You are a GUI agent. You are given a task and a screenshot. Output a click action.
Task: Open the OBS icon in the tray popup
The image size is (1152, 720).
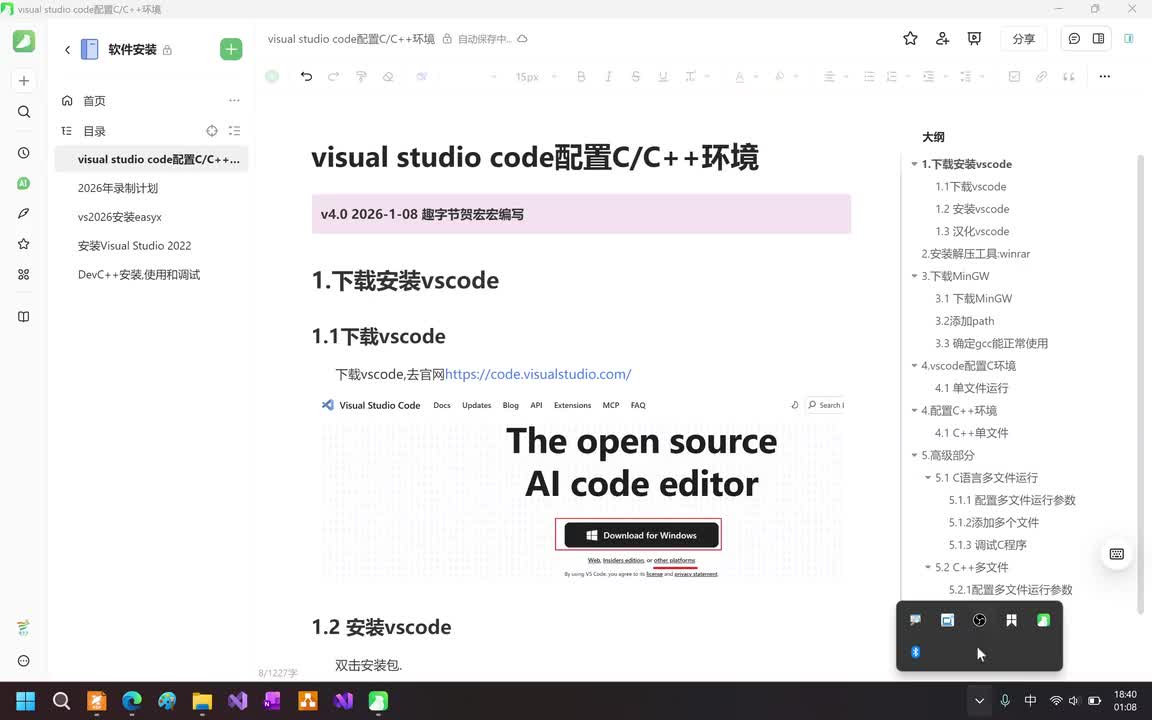979,620
